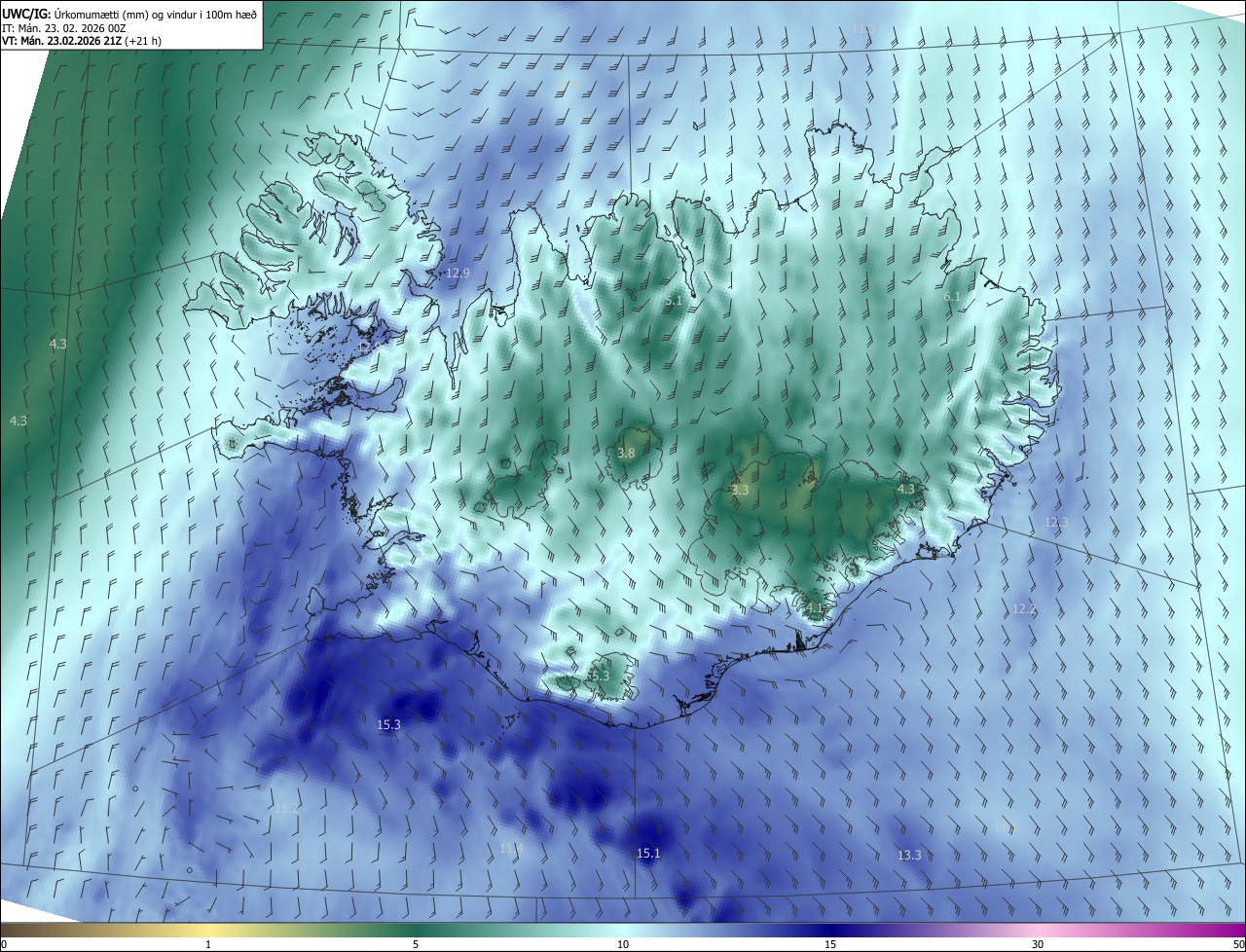This screenshot has height=952, width=1246.
Task: Select the "VT: Mán. 23.02.2026 21Z (+21 h)" line
Action: (x=82, y=41)
